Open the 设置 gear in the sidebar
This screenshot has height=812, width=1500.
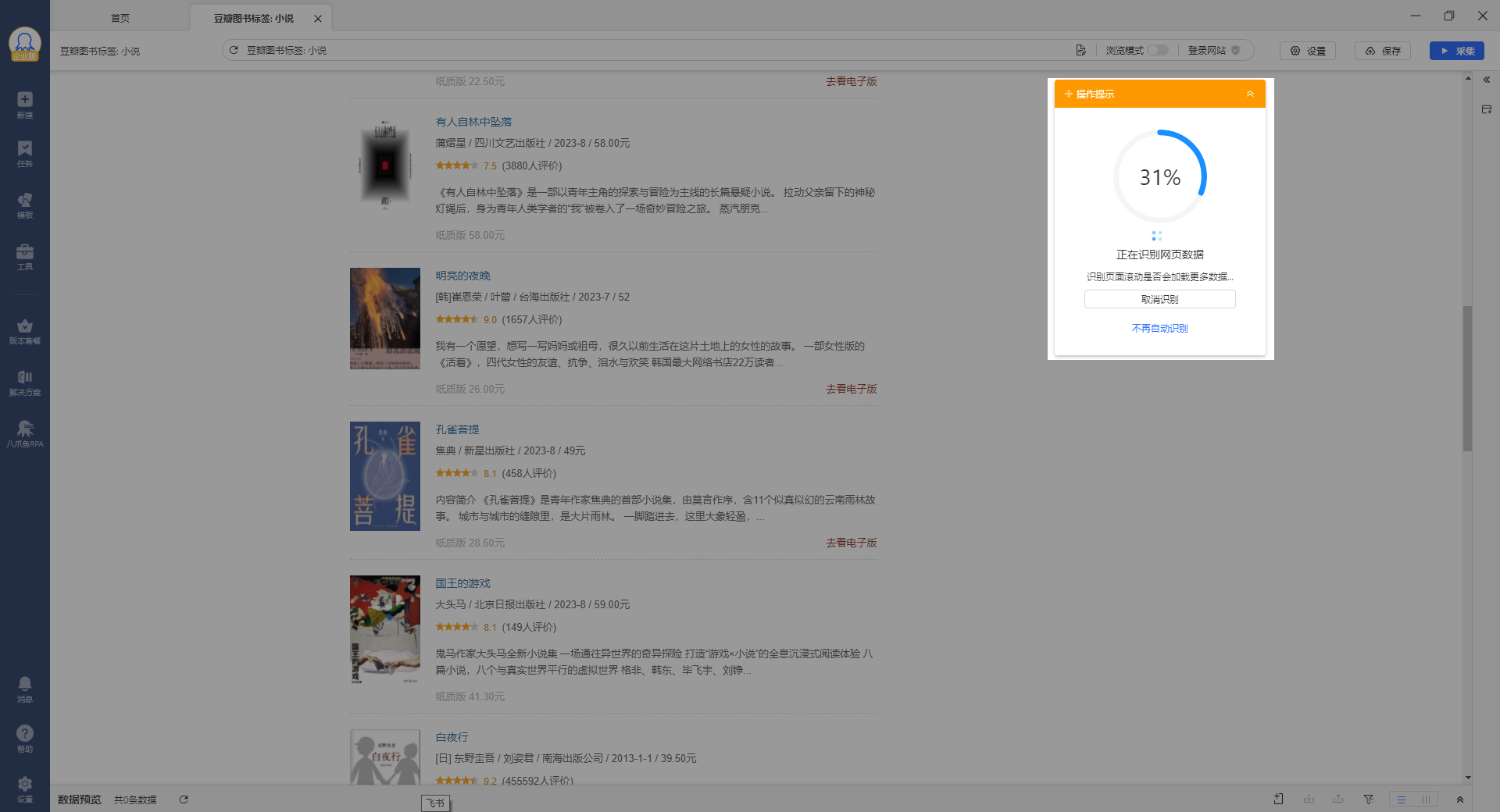tap(25, 789)
